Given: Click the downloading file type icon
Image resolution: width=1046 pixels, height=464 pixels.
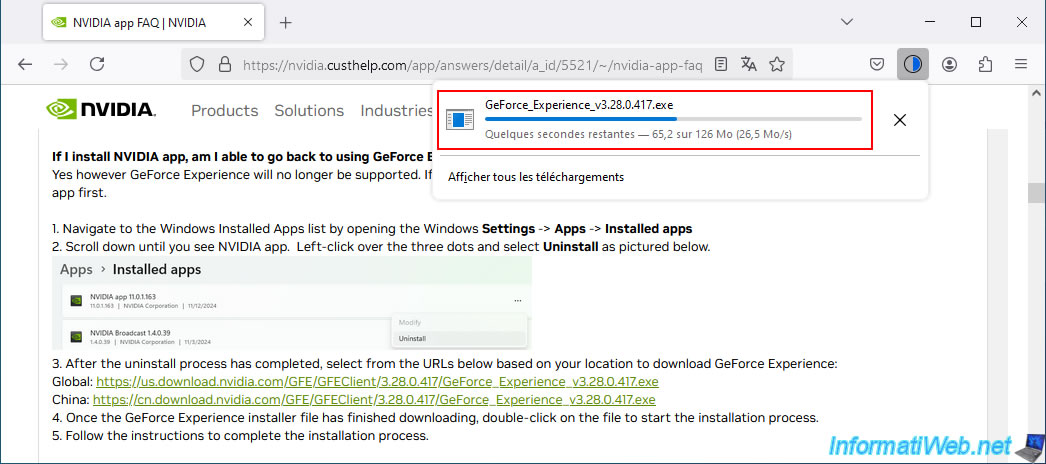Looking at the screenshot, I should [460, 120].
